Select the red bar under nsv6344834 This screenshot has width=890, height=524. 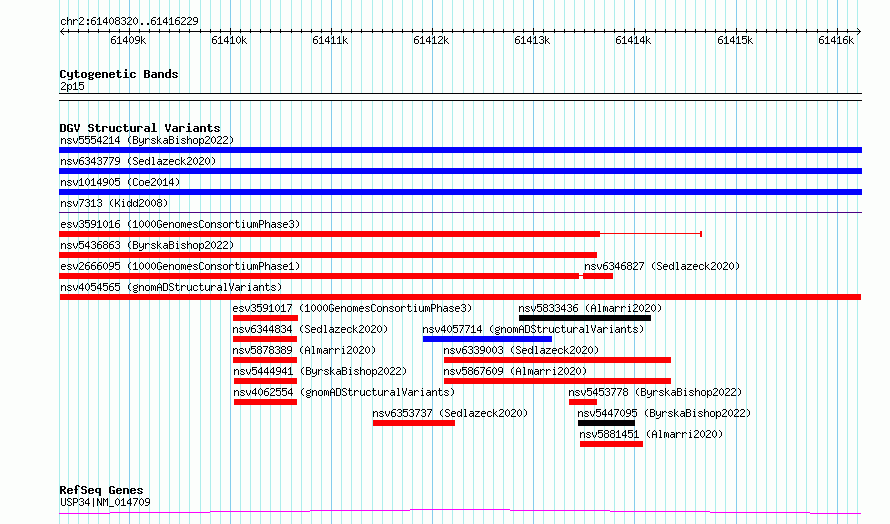click(265, 339)
